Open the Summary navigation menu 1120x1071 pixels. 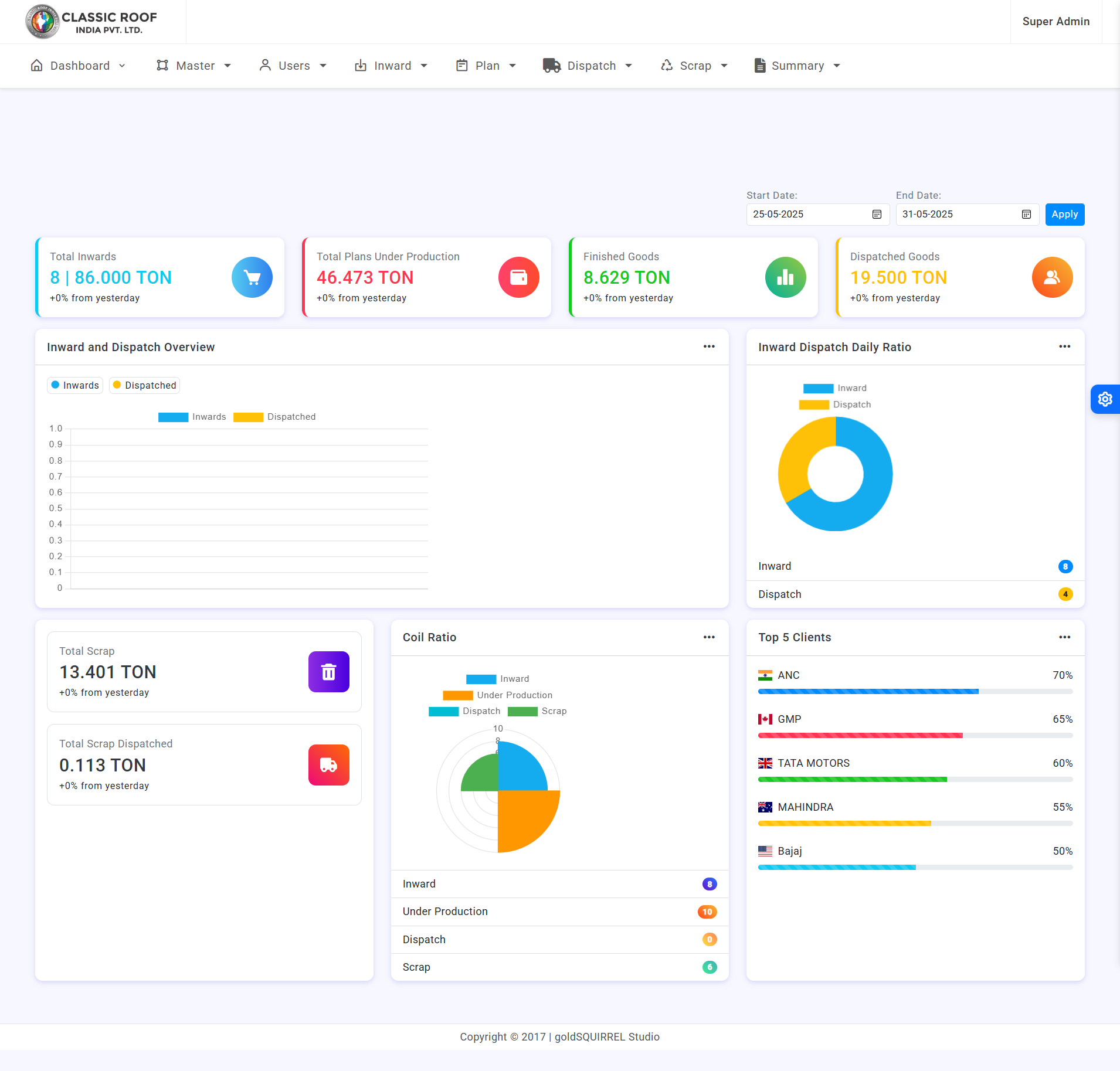coord(797,66)
